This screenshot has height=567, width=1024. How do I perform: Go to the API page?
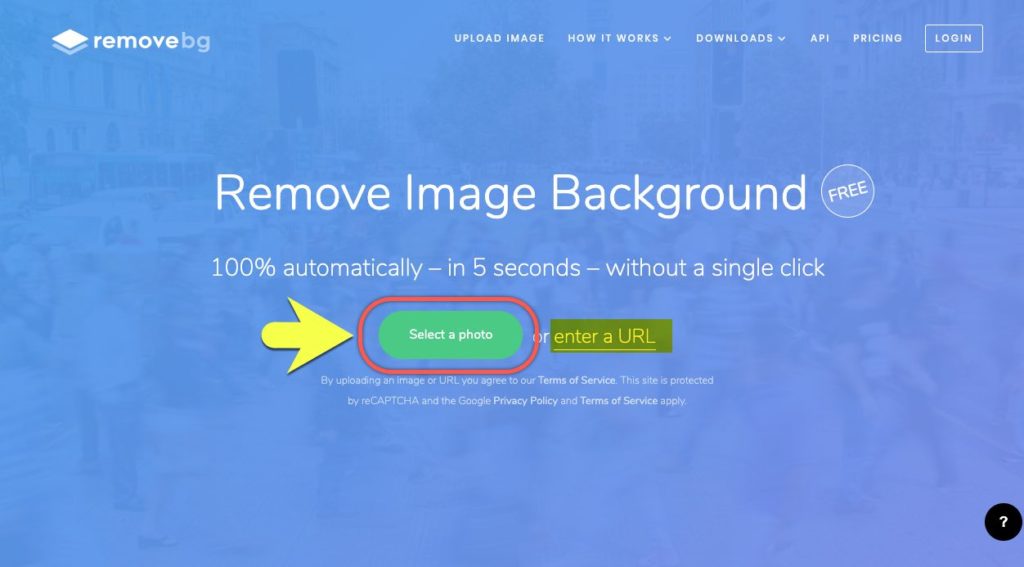point(820,39)
